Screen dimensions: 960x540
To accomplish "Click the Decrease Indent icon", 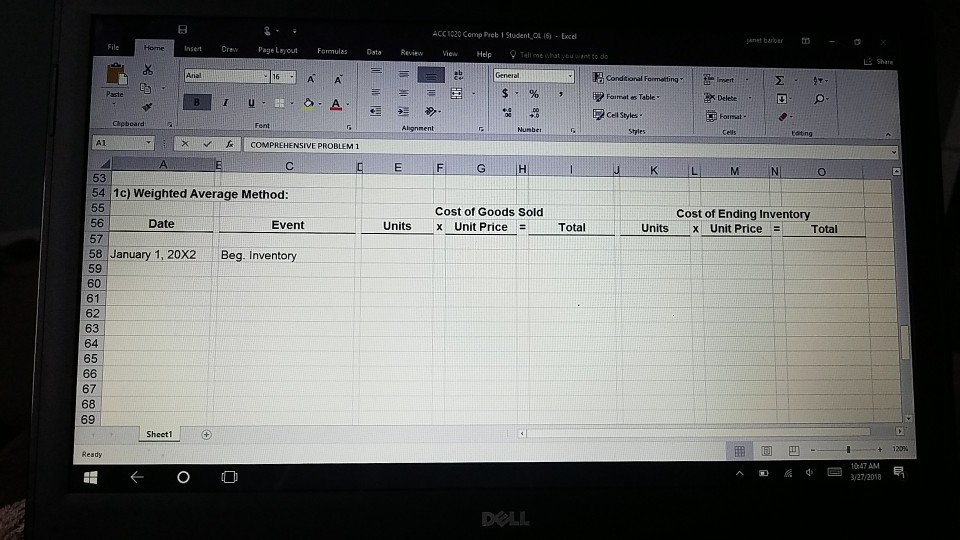I will [375, 111].
